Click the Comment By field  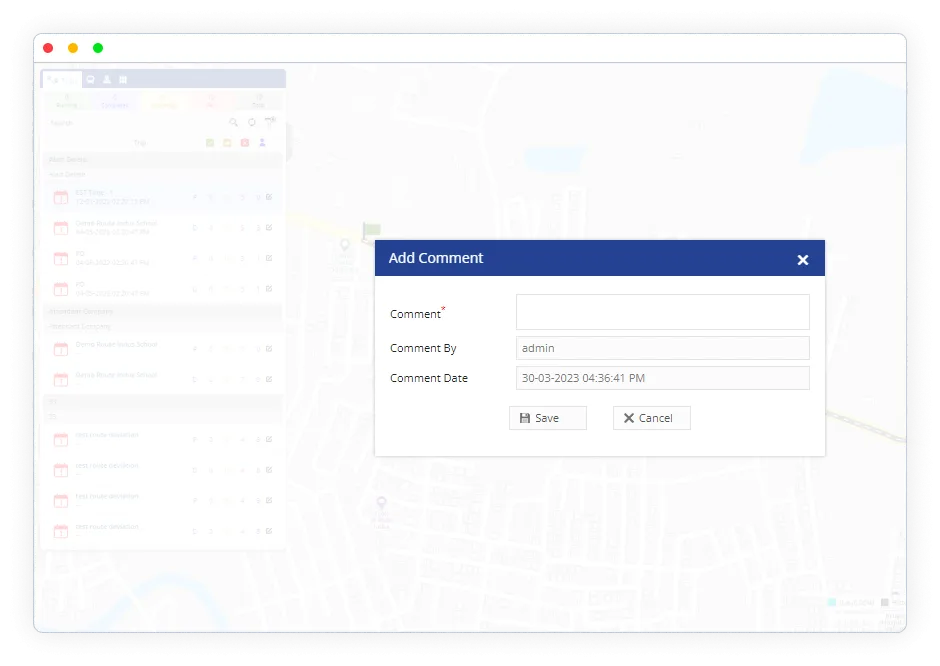click(662, 348)
